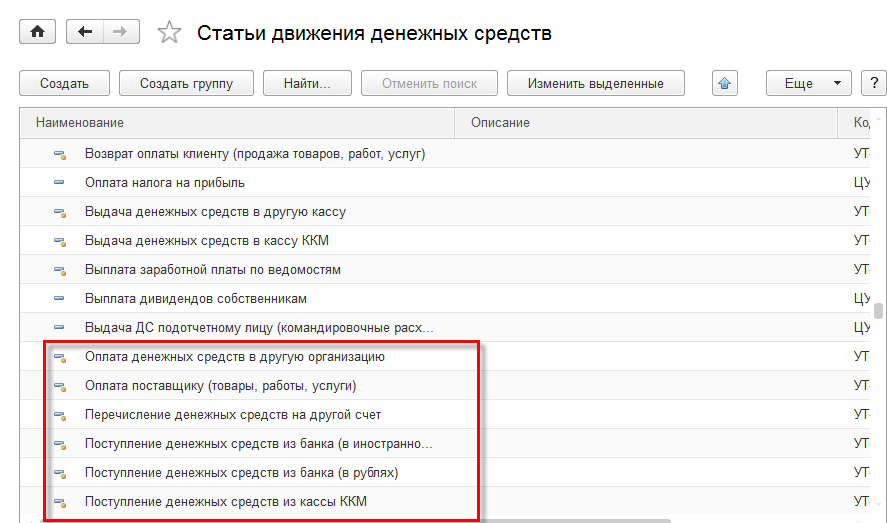This screenshot has height=523, width=887.
Task: Click icon beside Выплата дивидендов собственникам
Action: click(59, 299)
